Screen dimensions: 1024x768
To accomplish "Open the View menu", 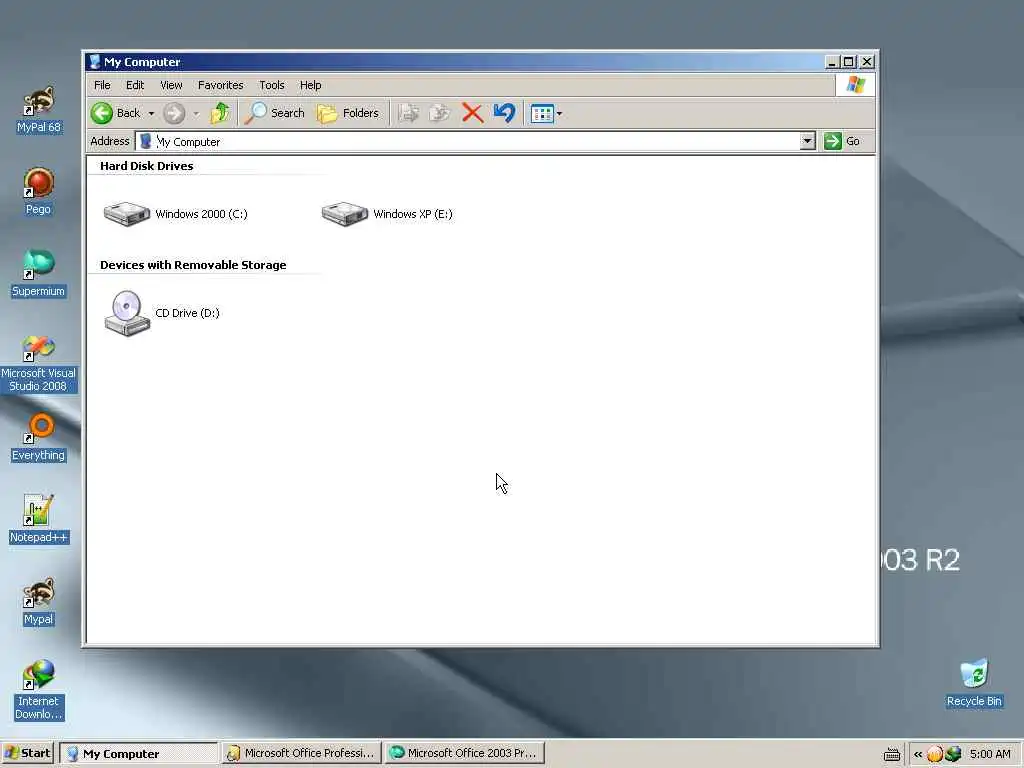I will tap(171, 85).
